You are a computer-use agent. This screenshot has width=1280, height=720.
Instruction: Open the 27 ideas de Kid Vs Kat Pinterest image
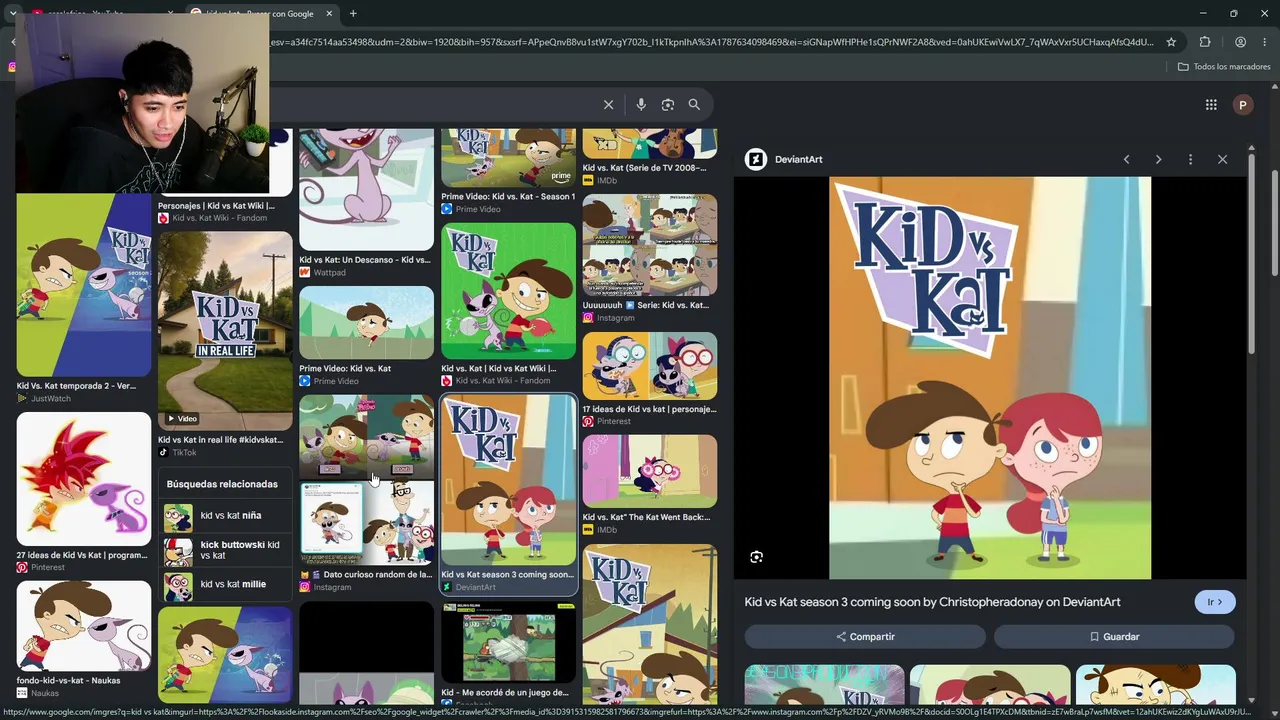[x=84, y=480]
